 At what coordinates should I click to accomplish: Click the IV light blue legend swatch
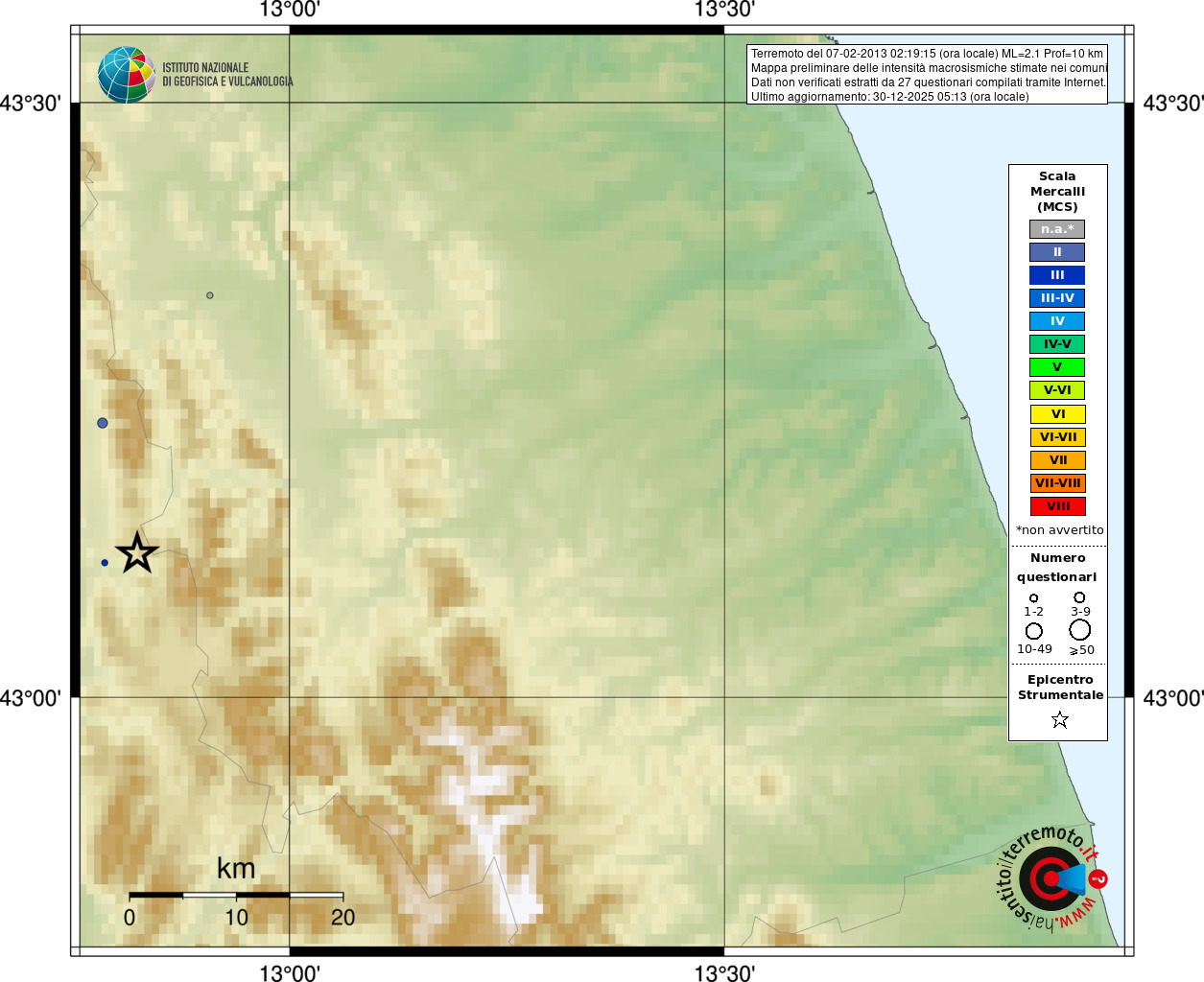1057,321
